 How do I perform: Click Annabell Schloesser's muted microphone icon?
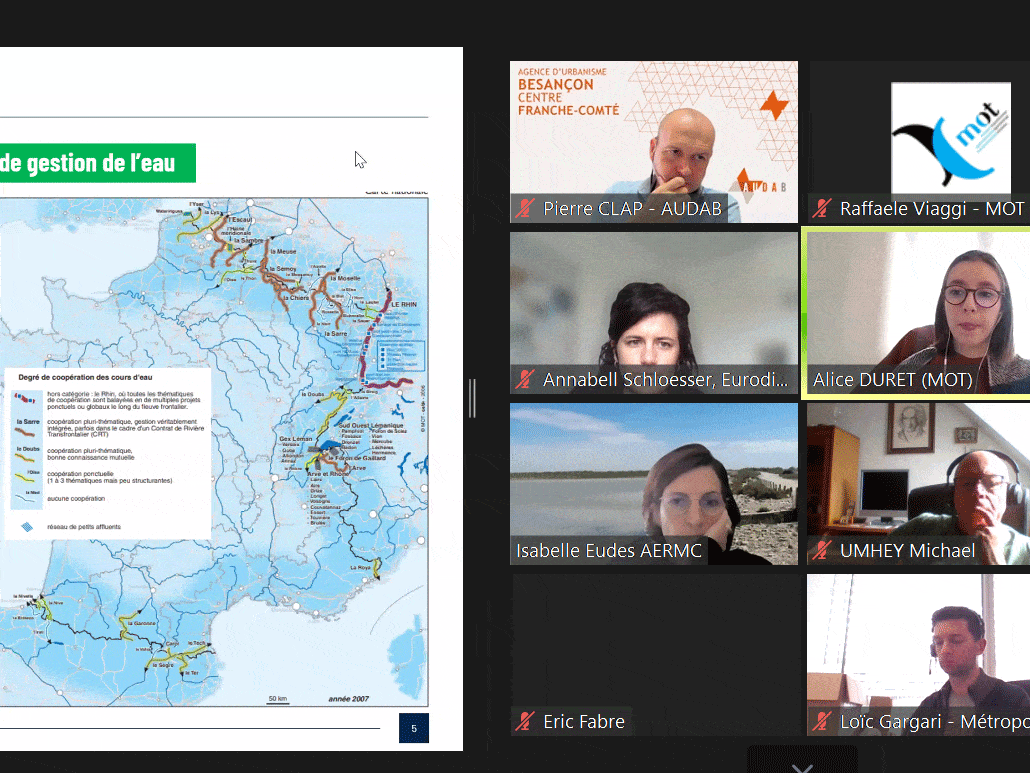click(524, 380)
